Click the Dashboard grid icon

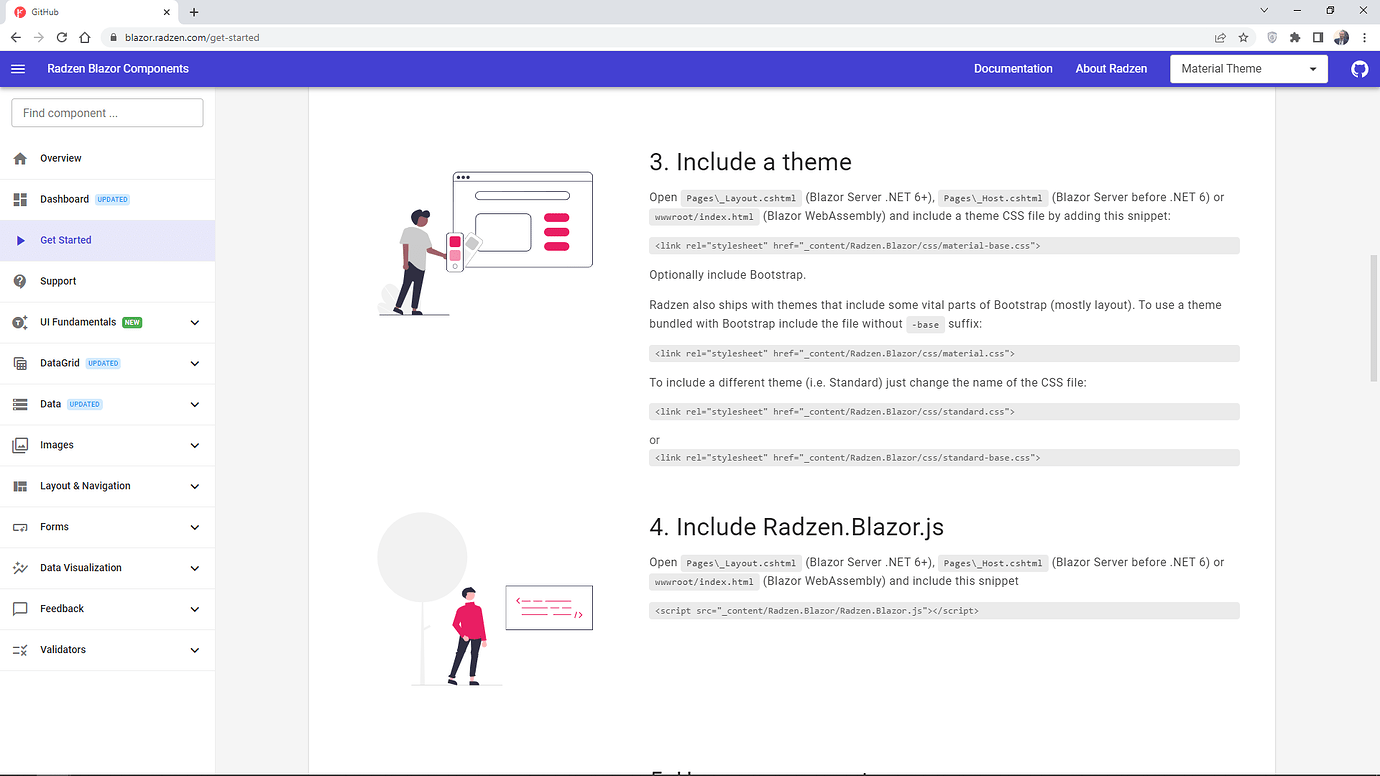coord(22,199)
